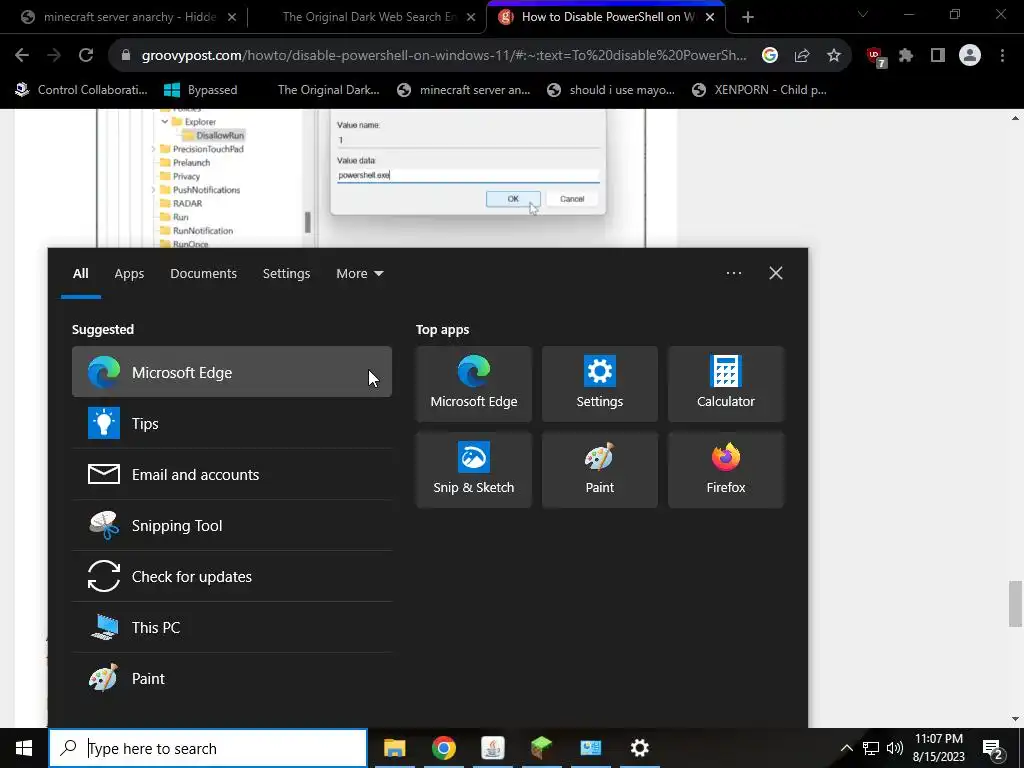Toggle Chrome side panel
The height and width of the screenshot is (768, 1024).
938,56
